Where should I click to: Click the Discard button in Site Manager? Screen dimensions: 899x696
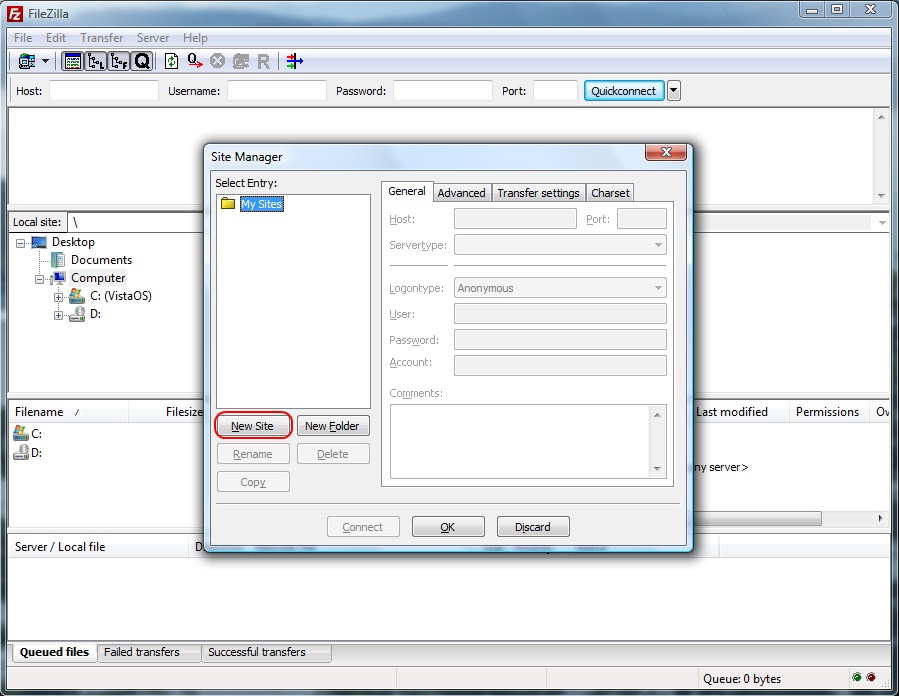click(532, 527)
